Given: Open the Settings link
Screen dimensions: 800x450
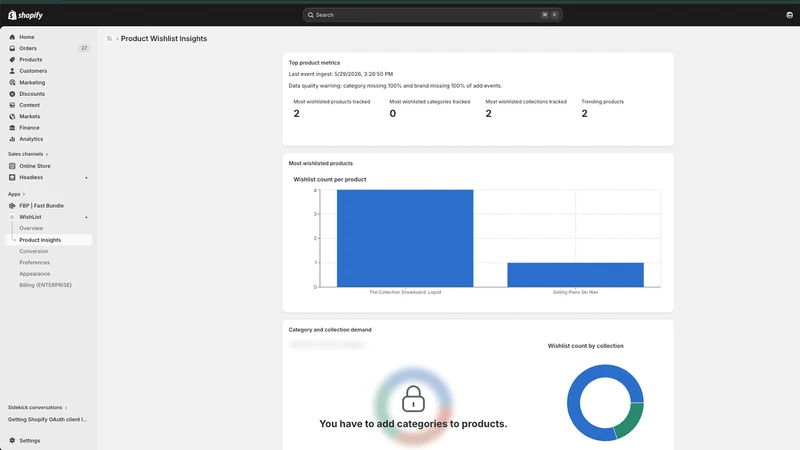Looking at the screenshot, I should tap(30, 440).
